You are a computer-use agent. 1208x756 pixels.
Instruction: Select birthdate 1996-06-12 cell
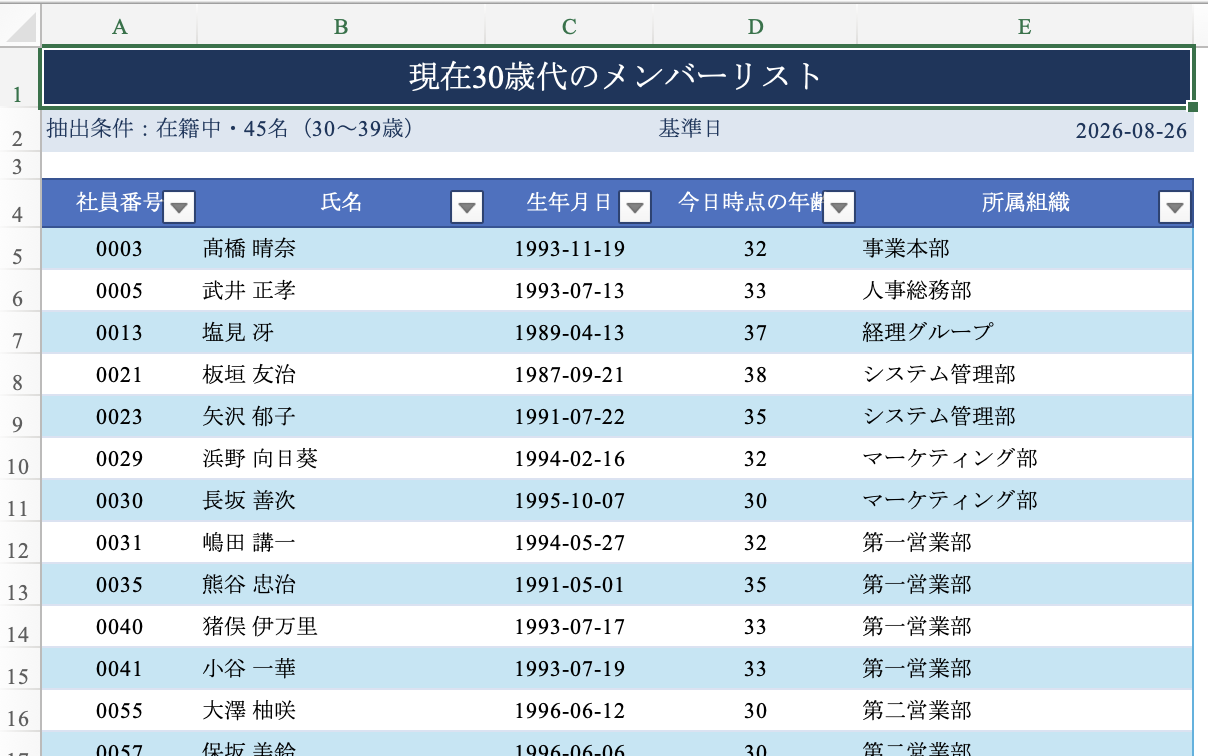tap(569, 710)
